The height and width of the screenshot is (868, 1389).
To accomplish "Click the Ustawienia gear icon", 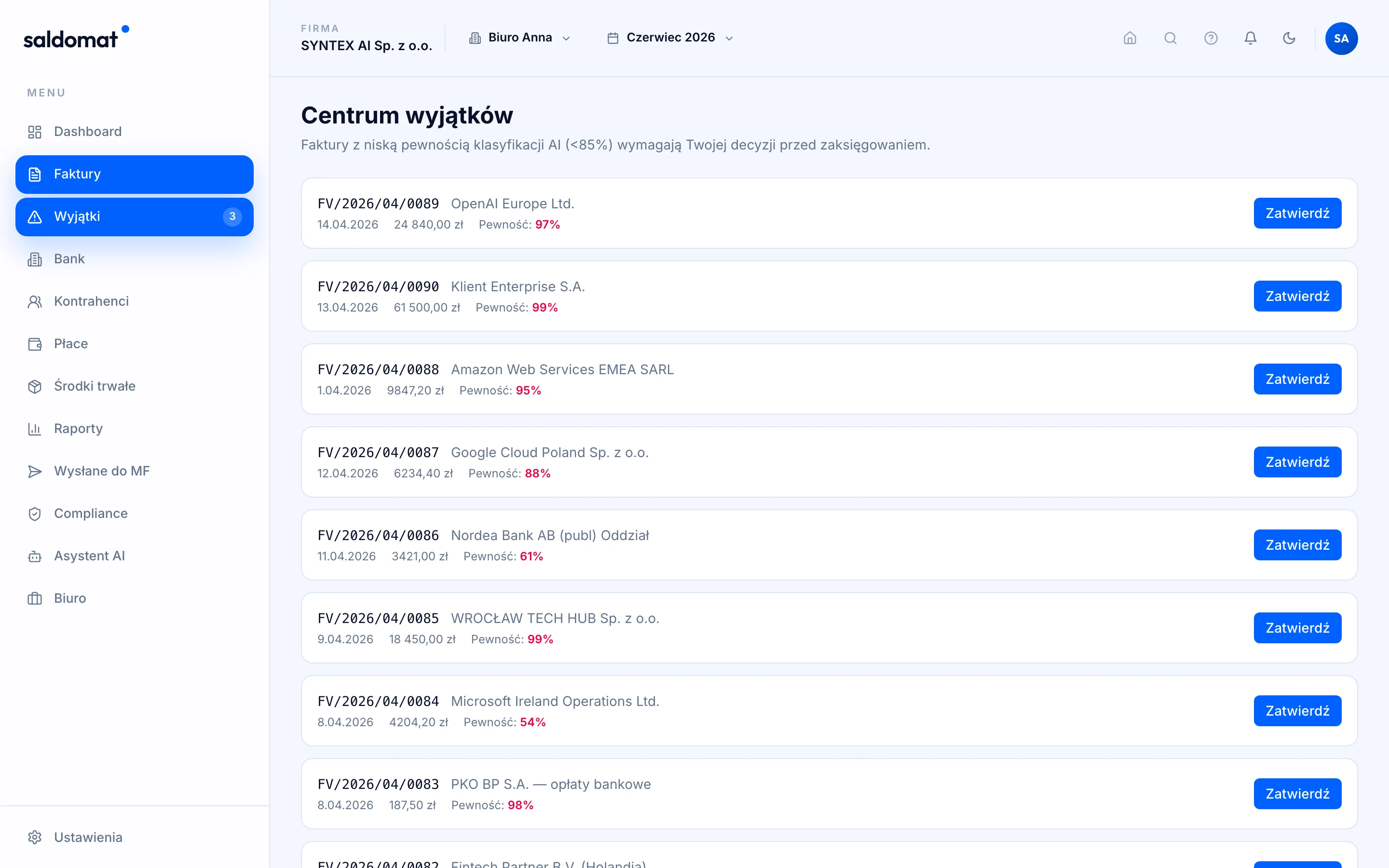I will point(34,838).
